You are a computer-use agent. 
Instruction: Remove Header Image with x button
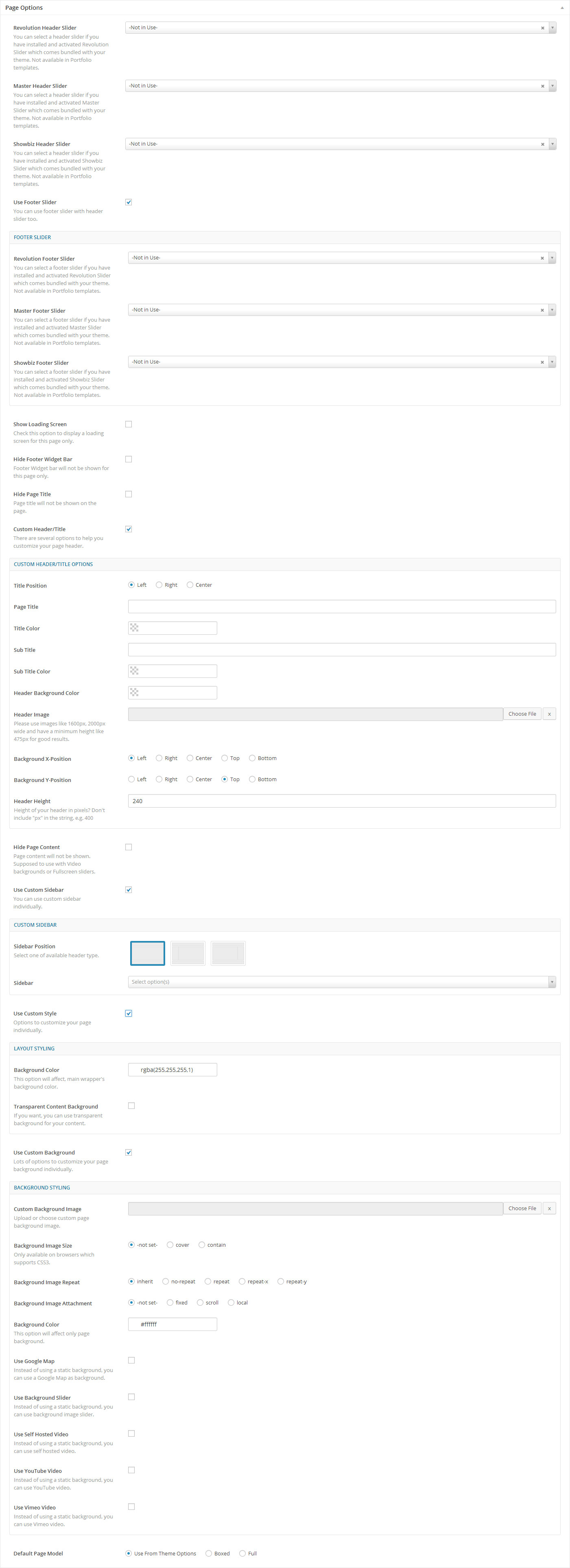point(549,714)
